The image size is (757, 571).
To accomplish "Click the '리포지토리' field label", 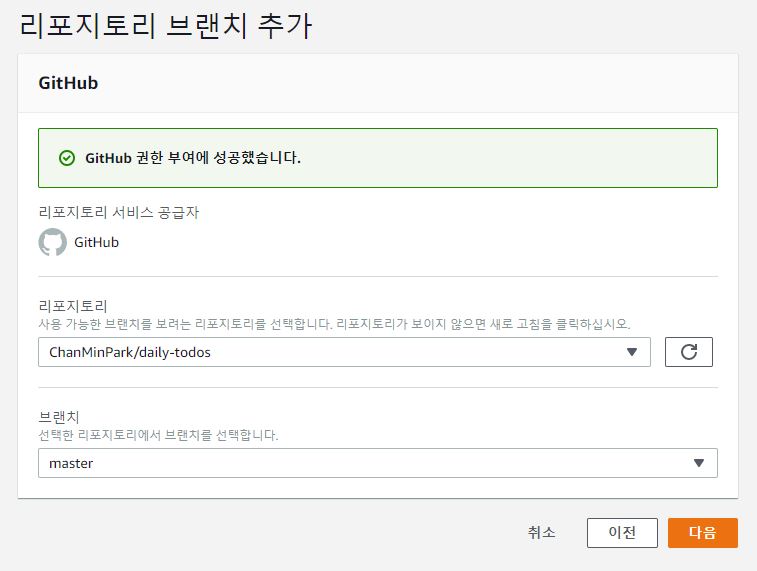I will [x=73, y=306].
